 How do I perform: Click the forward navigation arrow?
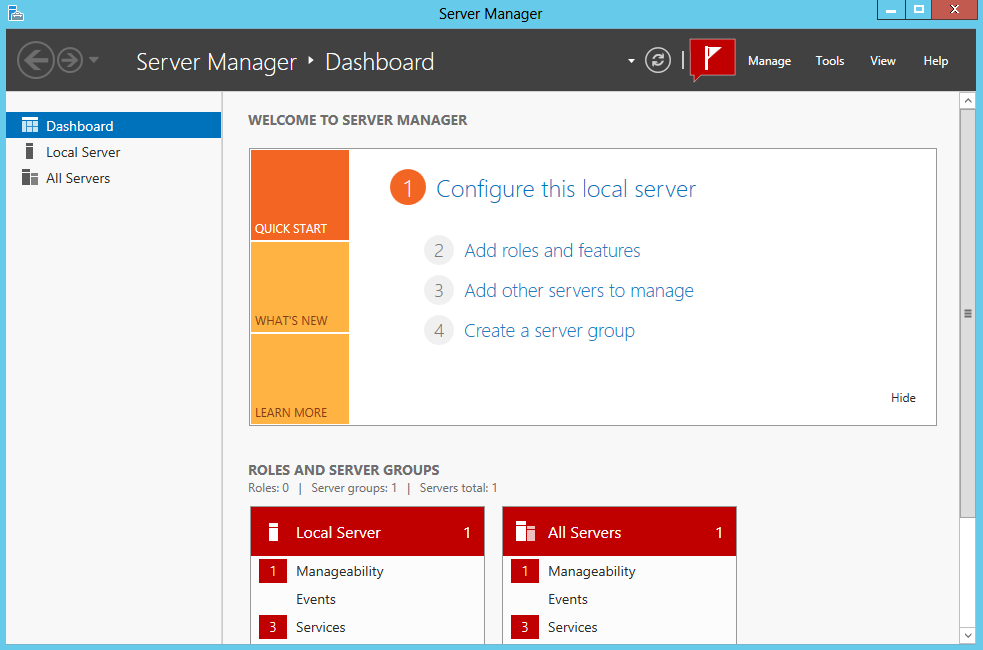[70, 60]
